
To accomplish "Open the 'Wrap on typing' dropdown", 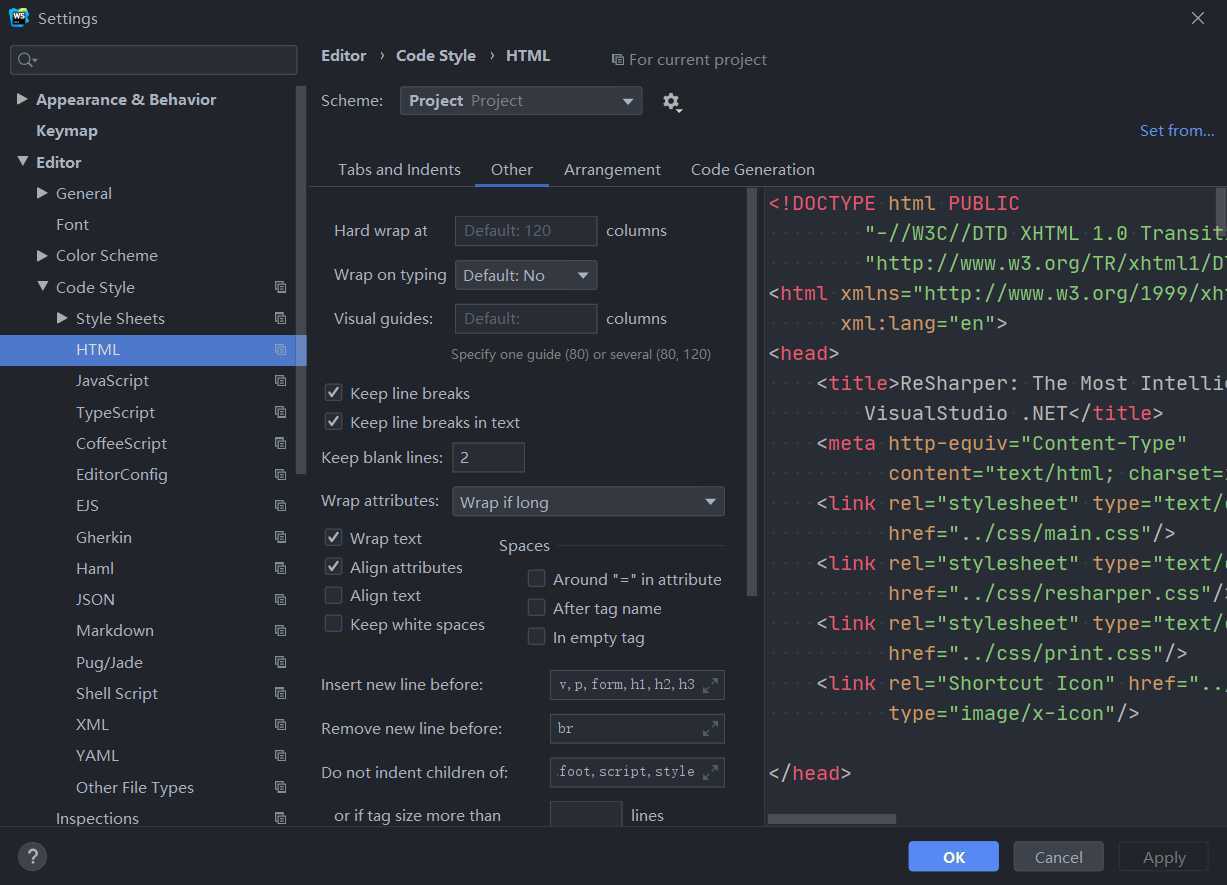I will 526,275.
